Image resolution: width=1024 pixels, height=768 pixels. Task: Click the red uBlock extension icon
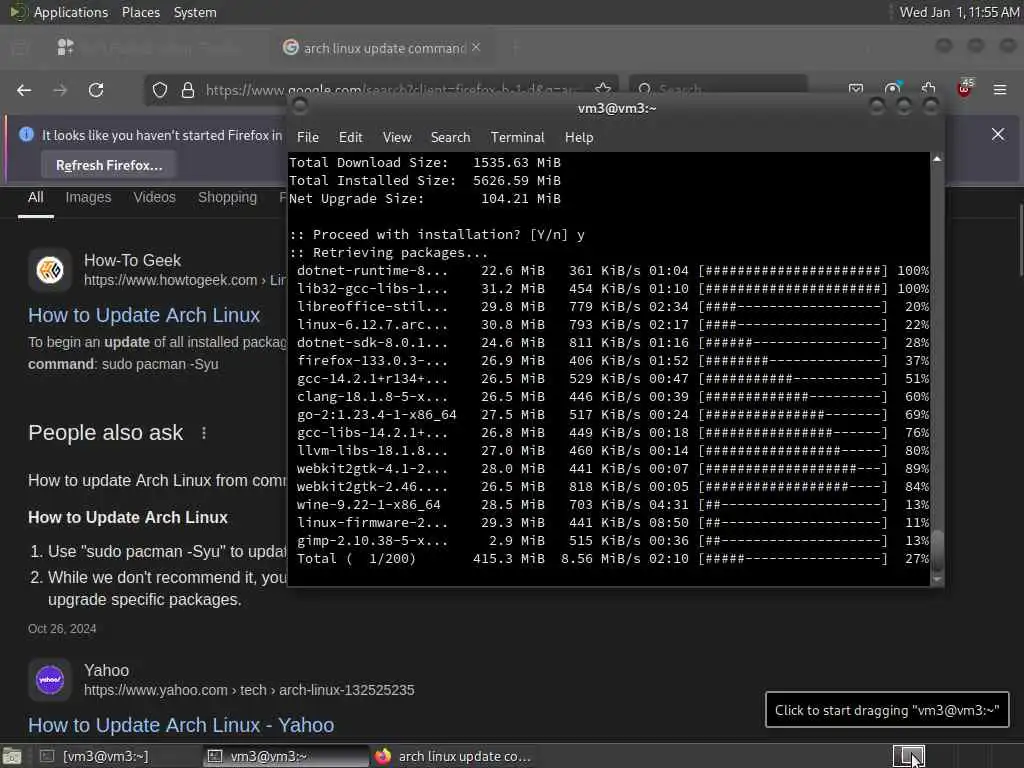(x=965, y=88)
